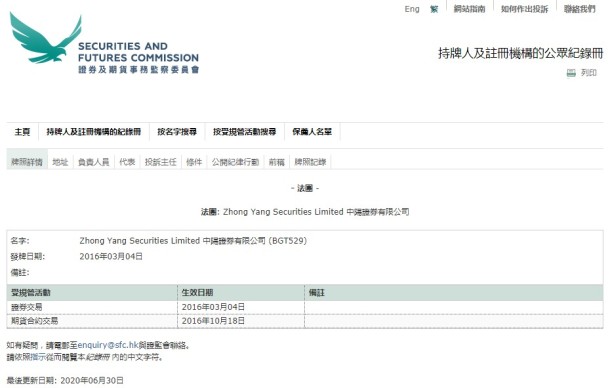The width and height of the screenshot is (610, 388).
Task: Switch to the 負責人員 responsible officers tab
Action: pos(94,162)
